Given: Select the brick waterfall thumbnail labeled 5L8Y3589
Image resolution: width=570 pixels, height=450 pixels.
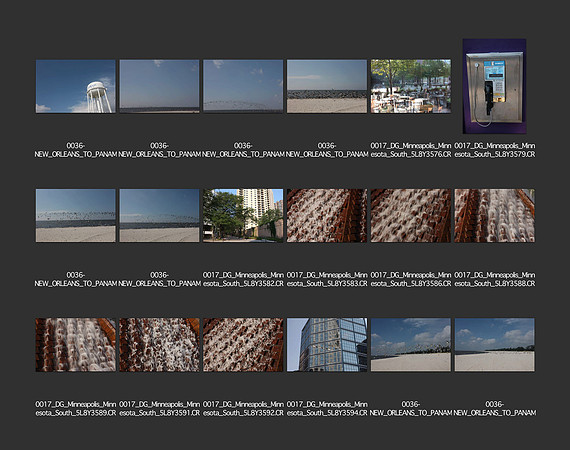Looking at the screenshot, I should [x=76, y=345].
